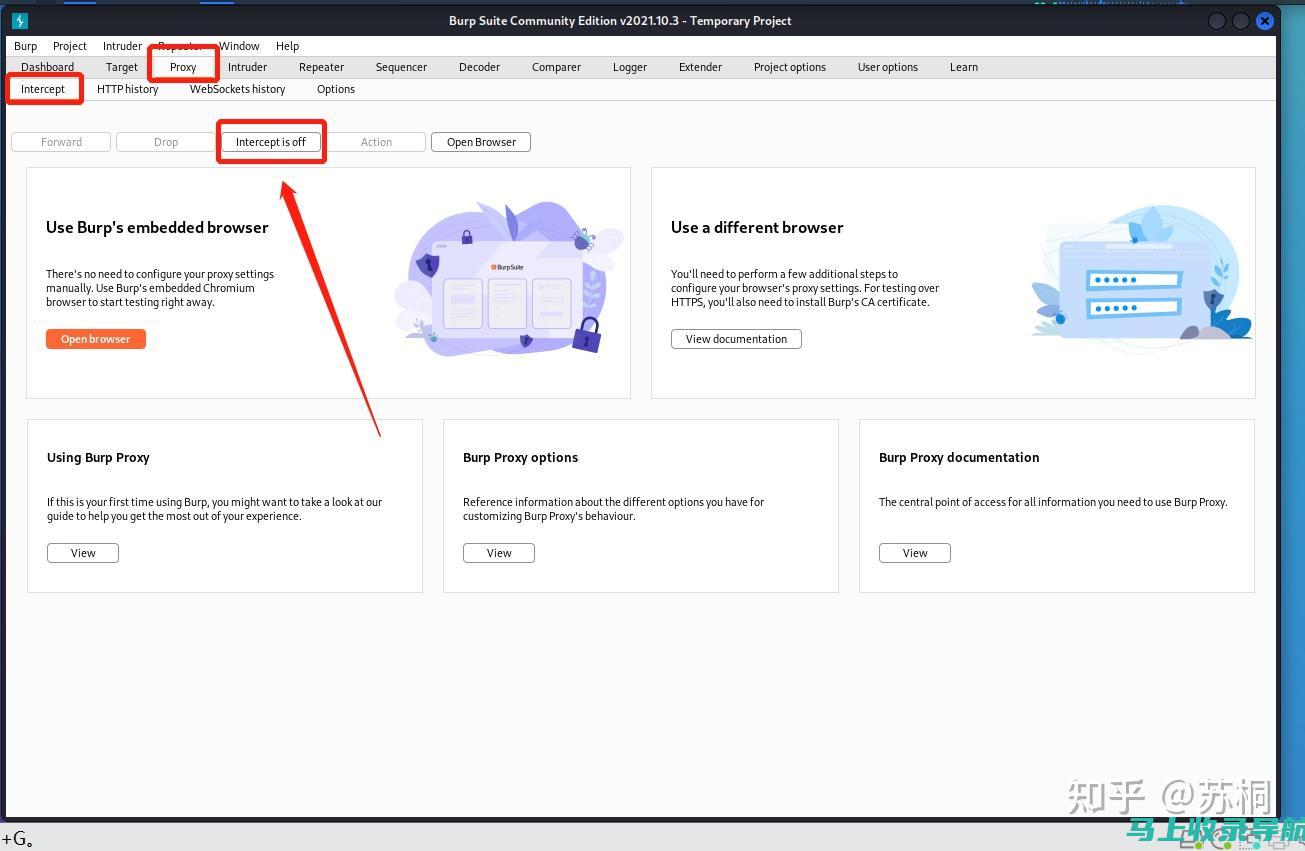Switch to the proxy Options sub-tab
1305x851 pixels.
click(x=336, y=89)
